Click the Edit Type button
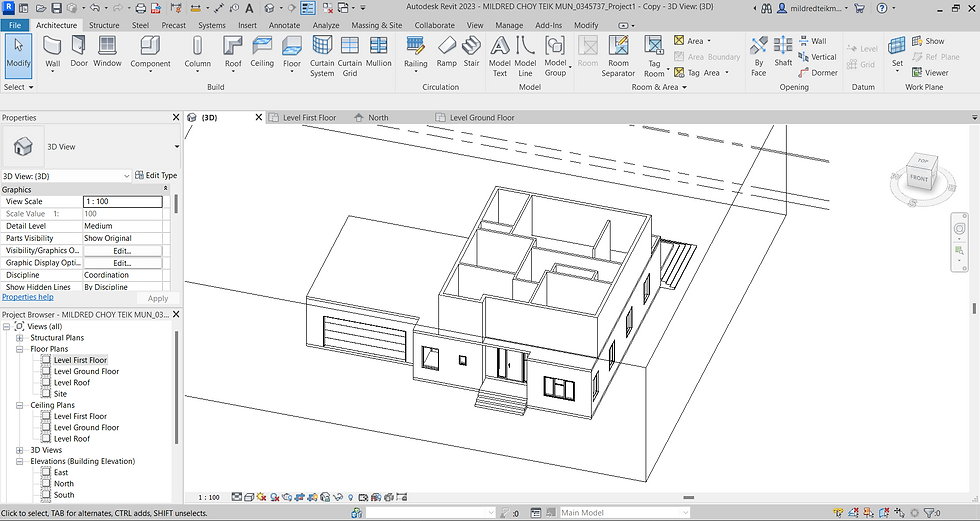 pyautogui.click(x=156, y=176)
